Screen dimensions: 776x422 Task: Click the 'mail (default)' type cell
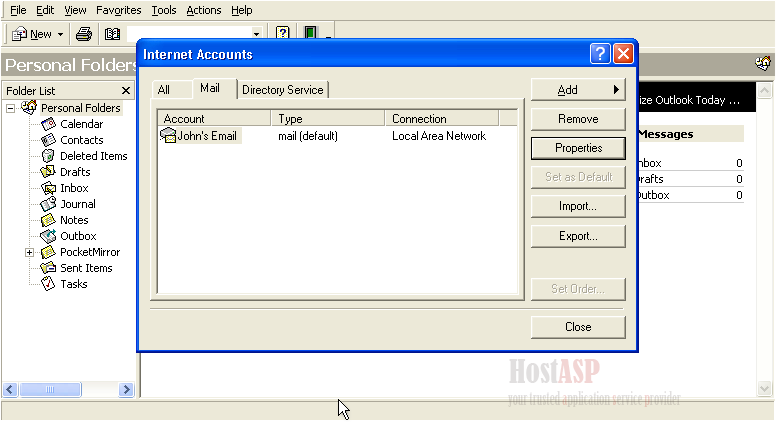pyautogui.click(x=308, y=136)
